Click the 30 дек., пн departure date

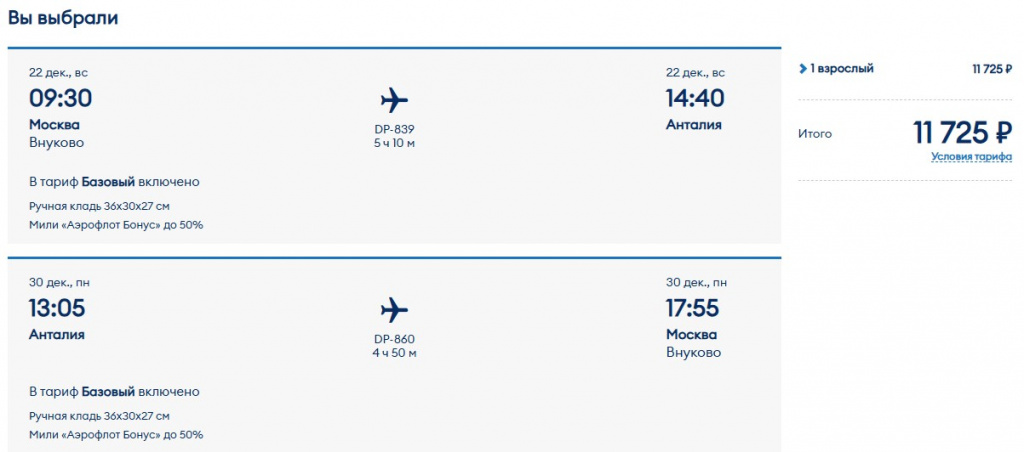(x=59, y=283)
